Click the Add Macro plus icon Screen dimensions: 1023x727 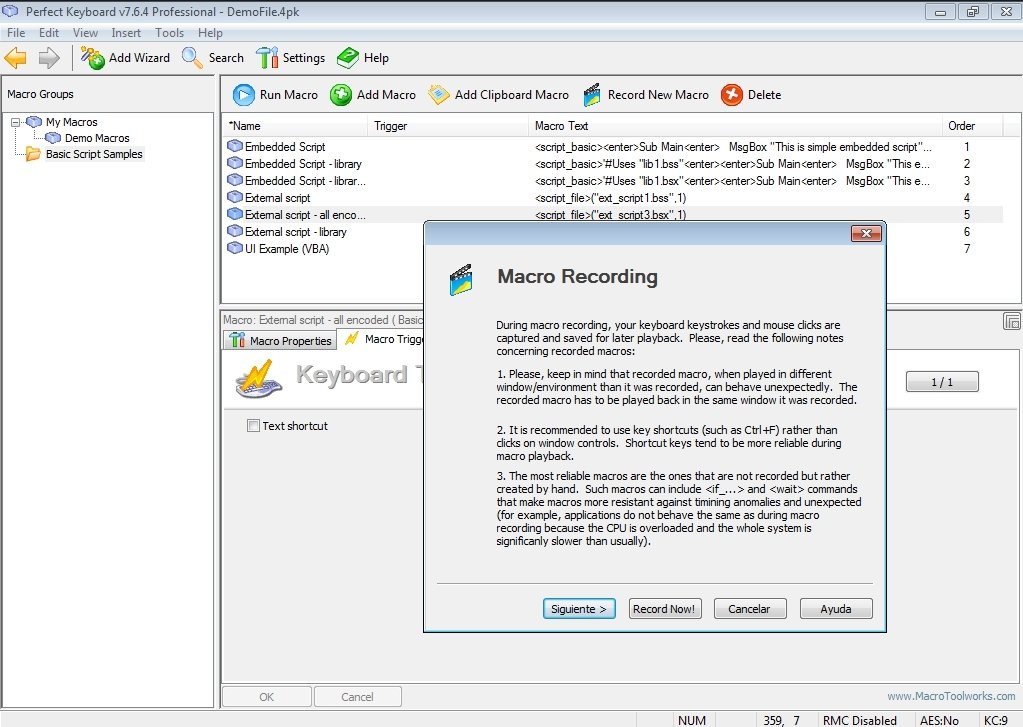pyautogui.click(x=341, y=95)
